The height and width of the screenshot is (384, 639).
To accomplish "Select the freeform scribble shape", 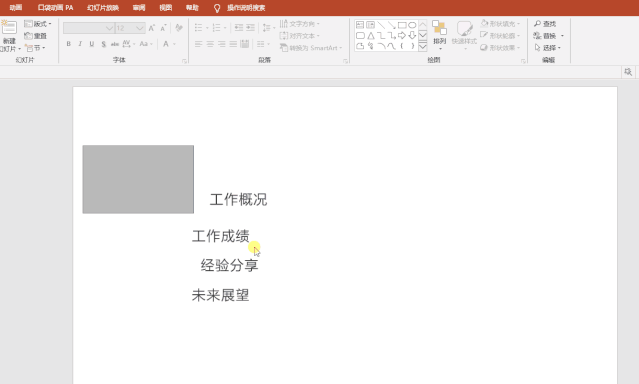I will click(x=370, y=46).
